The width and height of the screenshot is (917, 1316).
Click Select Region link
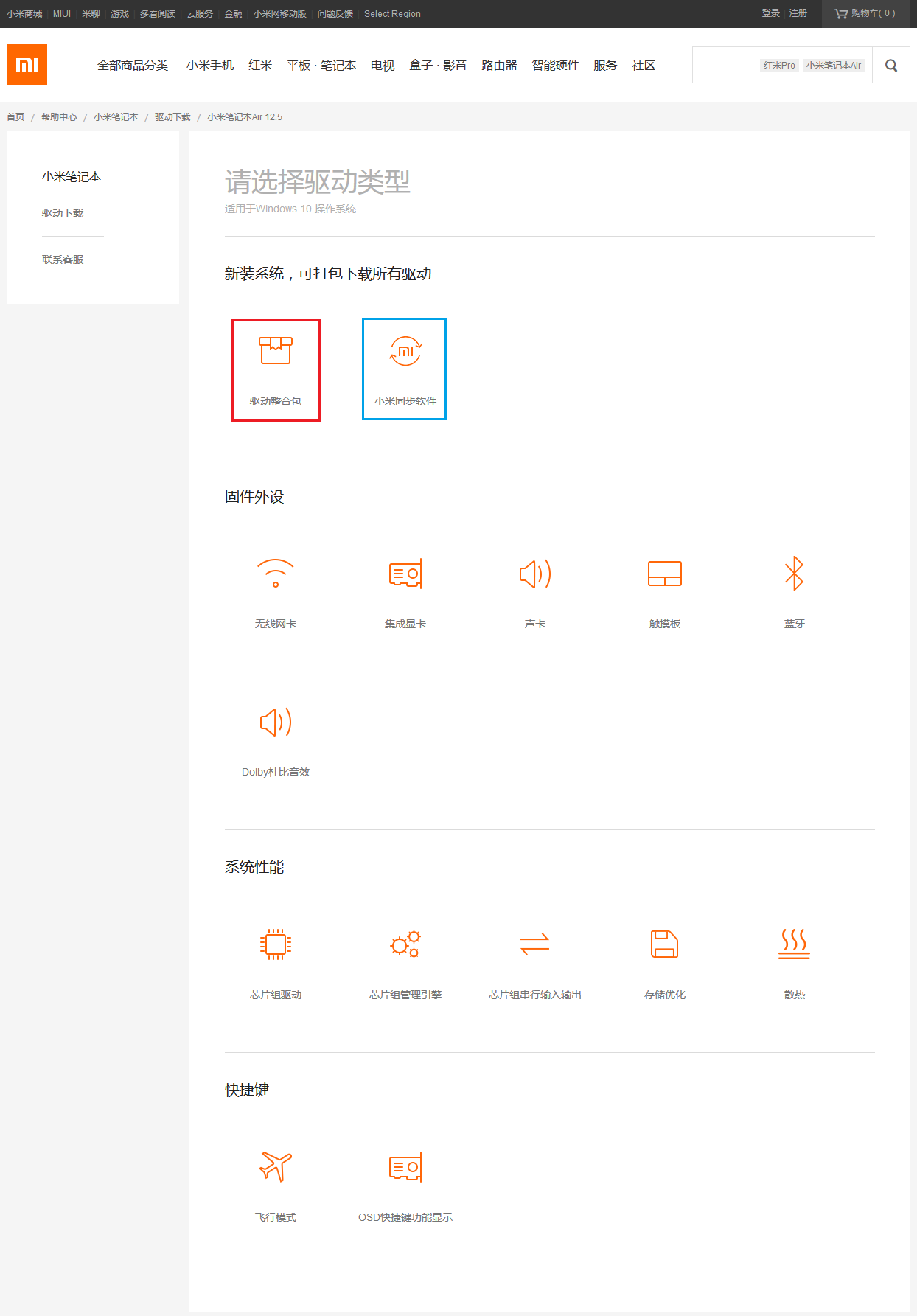click(x=392, y=14)
